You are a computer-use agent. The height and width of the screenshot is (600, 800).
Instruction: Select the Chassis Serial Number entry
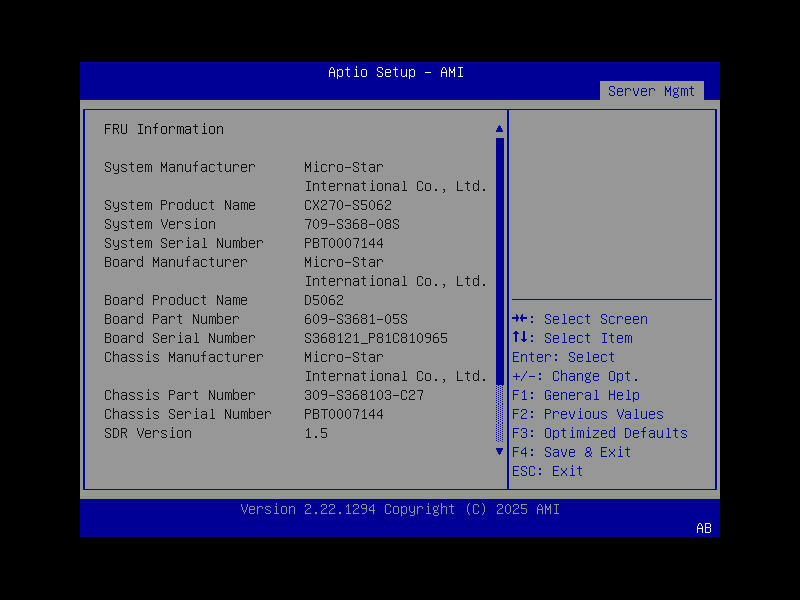tap(250, 413)
